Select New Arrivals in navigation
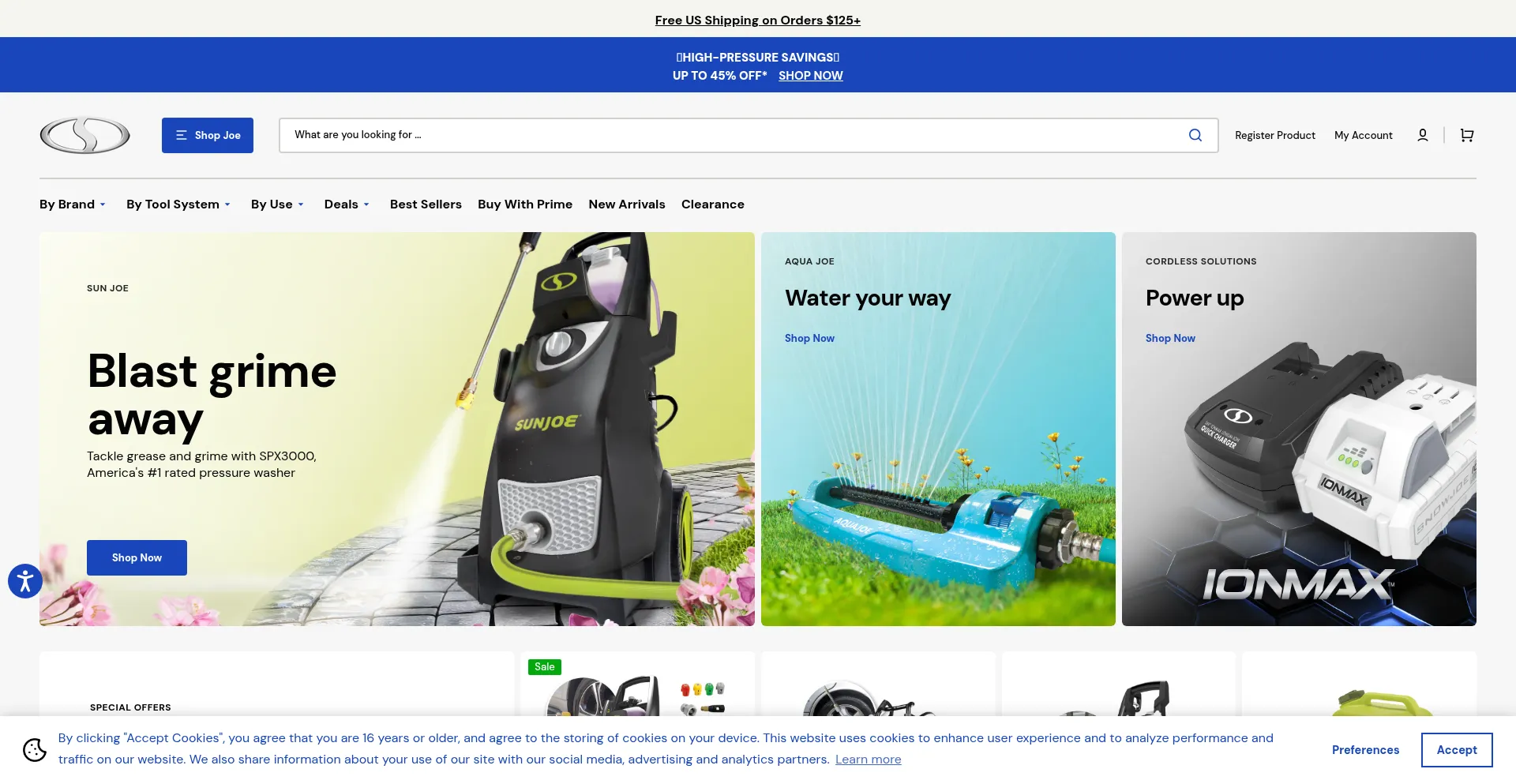The image size is (1516, 784). click(626, 204)
